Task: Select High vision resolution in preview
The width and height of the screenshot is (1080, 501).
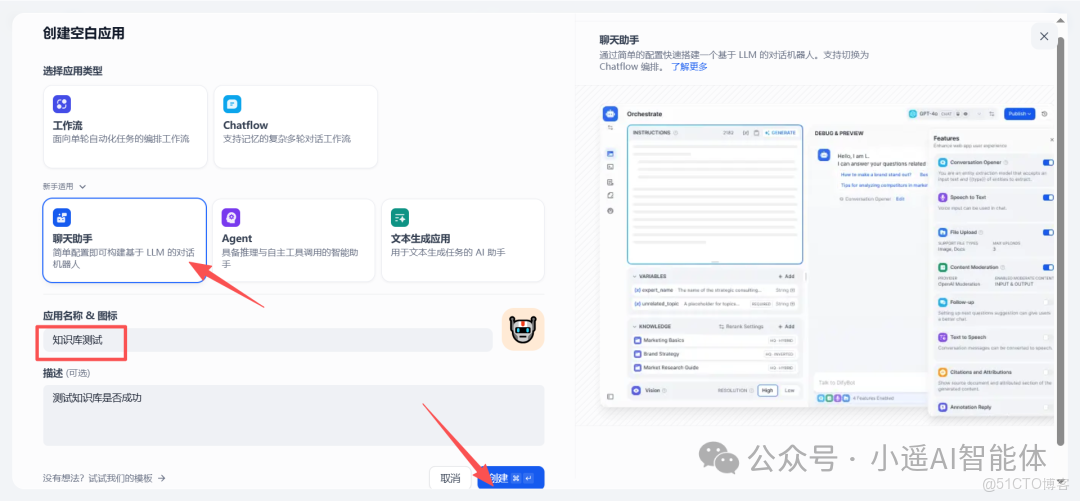Action: tap(767, 390)
